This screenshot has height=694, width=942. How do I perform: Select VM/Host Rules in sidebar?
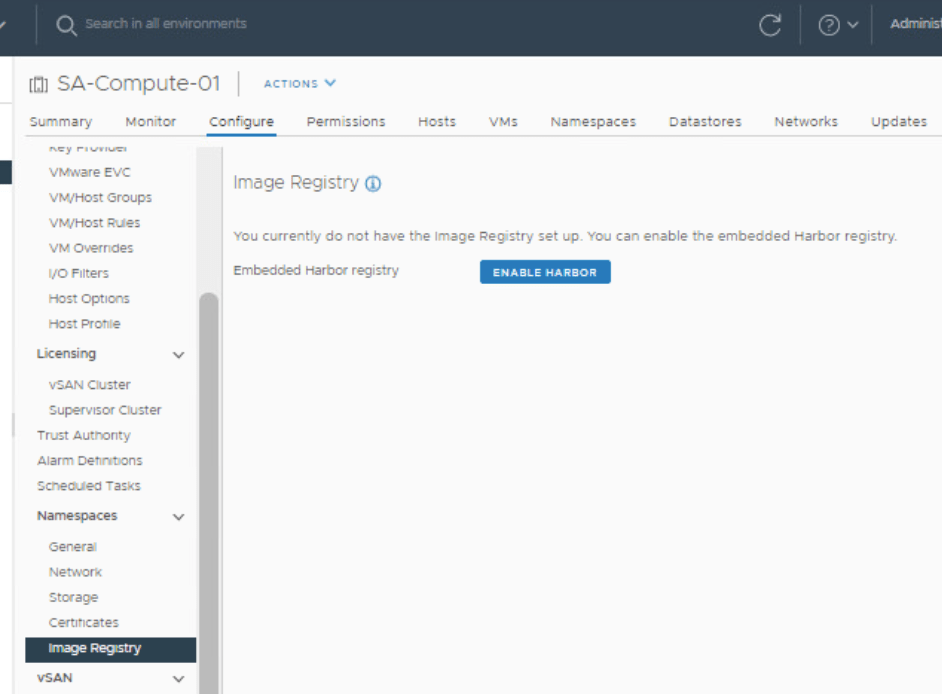(94, 223)
